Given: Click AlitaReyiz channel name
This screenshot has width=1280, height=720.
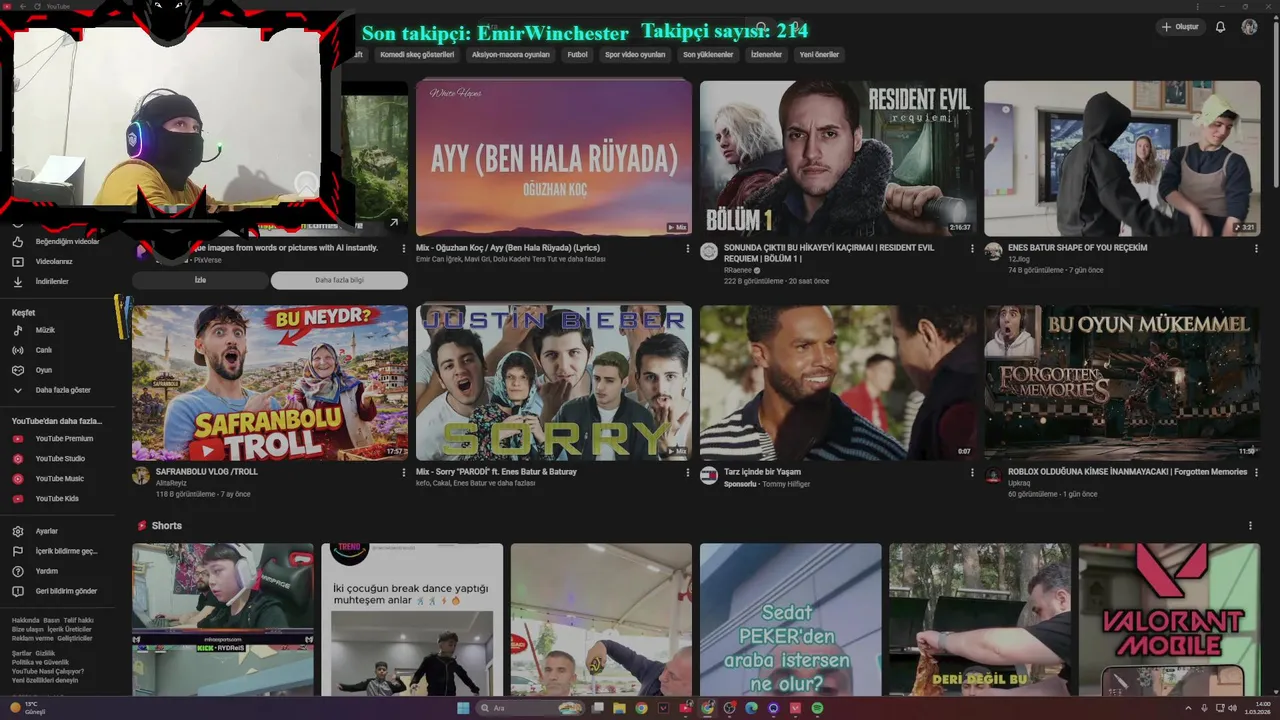Looking at the screenshot, I should [171, 483].
